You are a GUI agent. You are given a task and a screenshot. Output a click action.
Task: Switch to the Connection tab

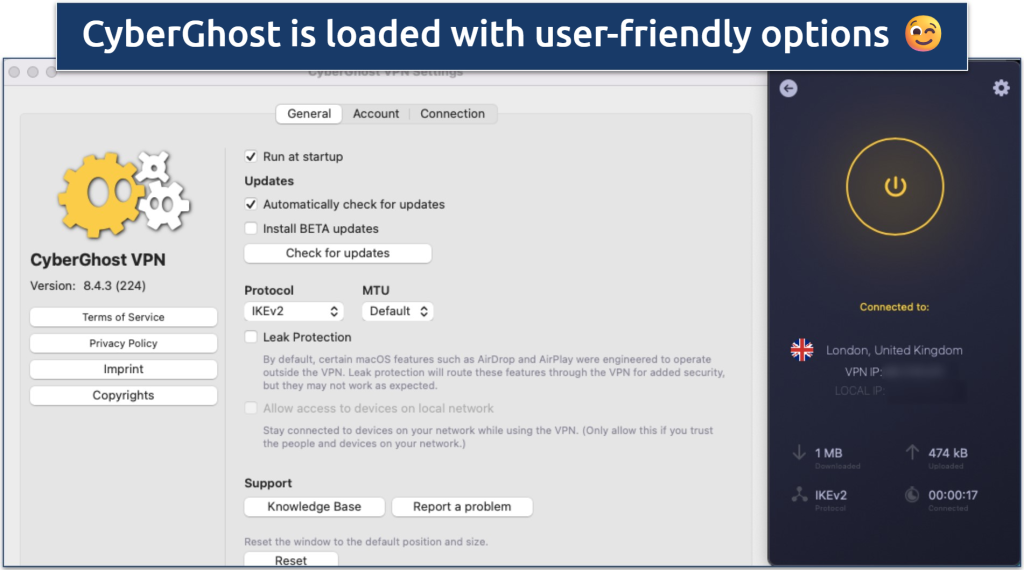[452, 114]
